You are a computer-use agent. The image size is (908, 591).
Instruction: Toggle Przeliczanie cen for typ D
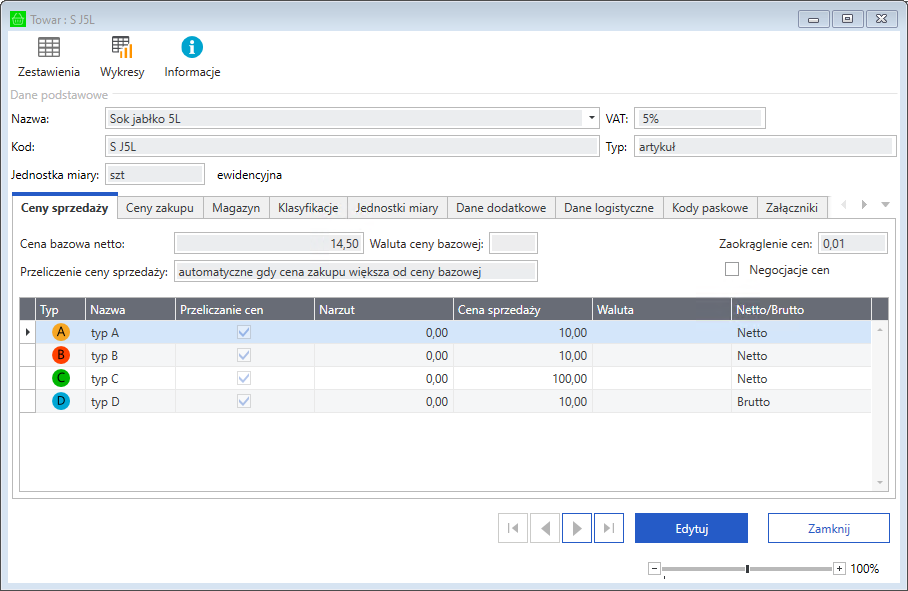tap(244, 401)
